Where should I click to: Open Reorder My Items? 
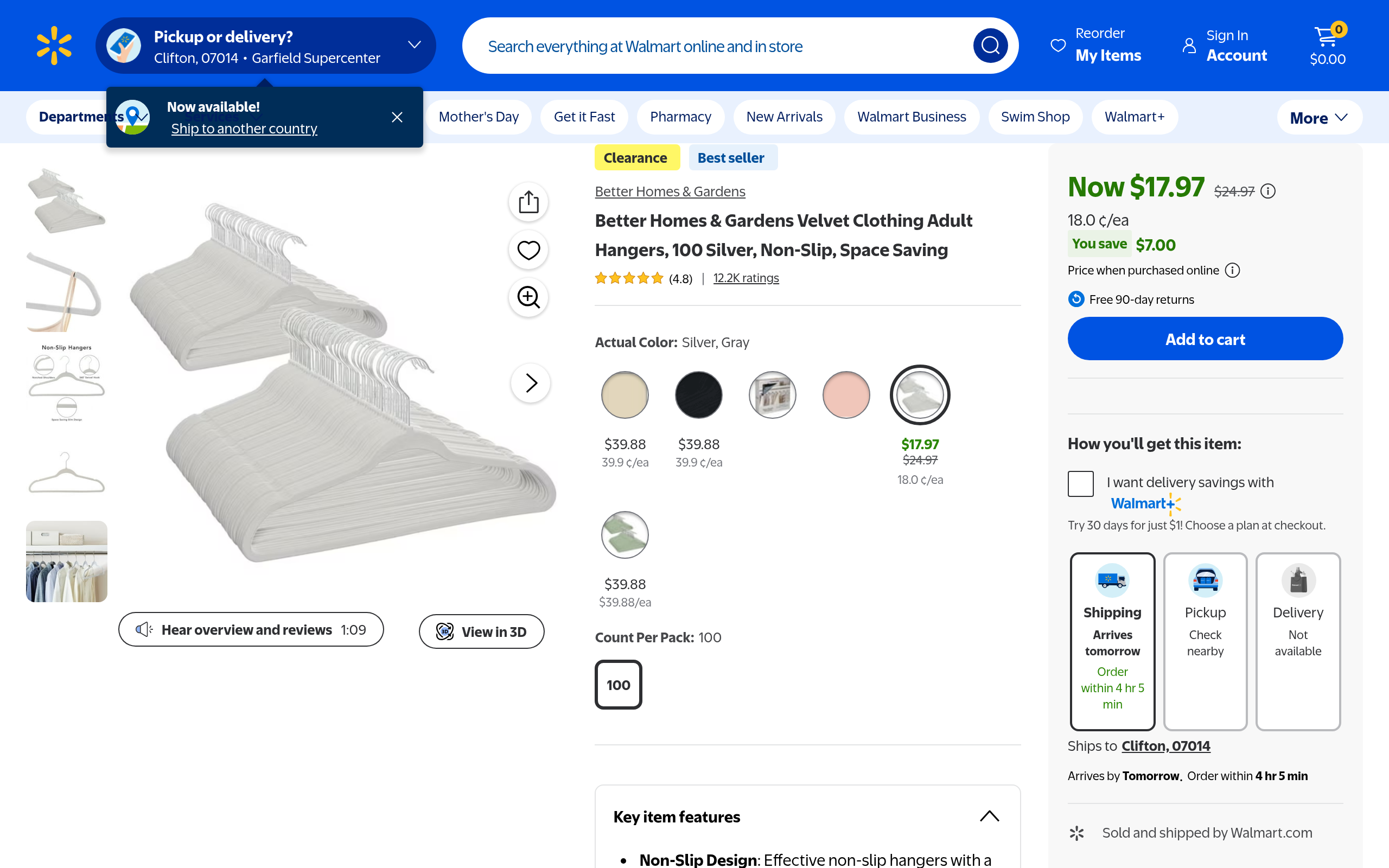pos(1095,45)
